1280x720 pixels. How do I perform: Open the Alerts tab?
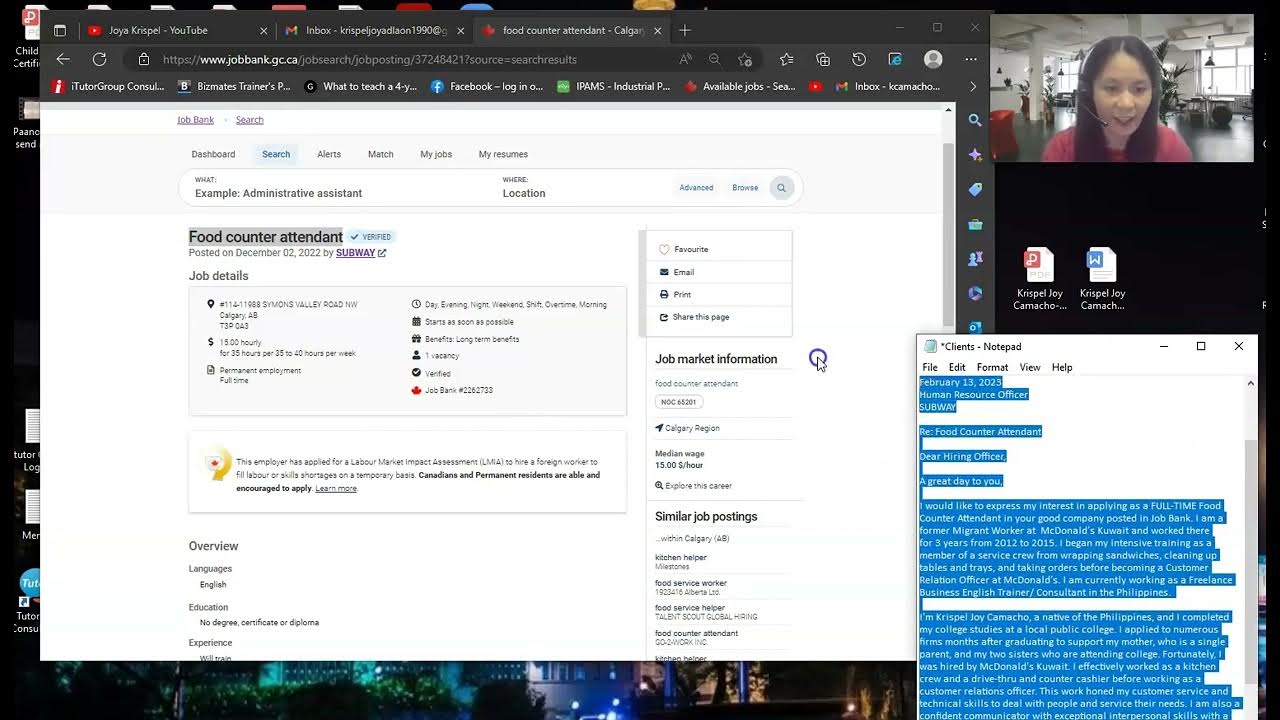pyautogui.click(x=329, y=154)
